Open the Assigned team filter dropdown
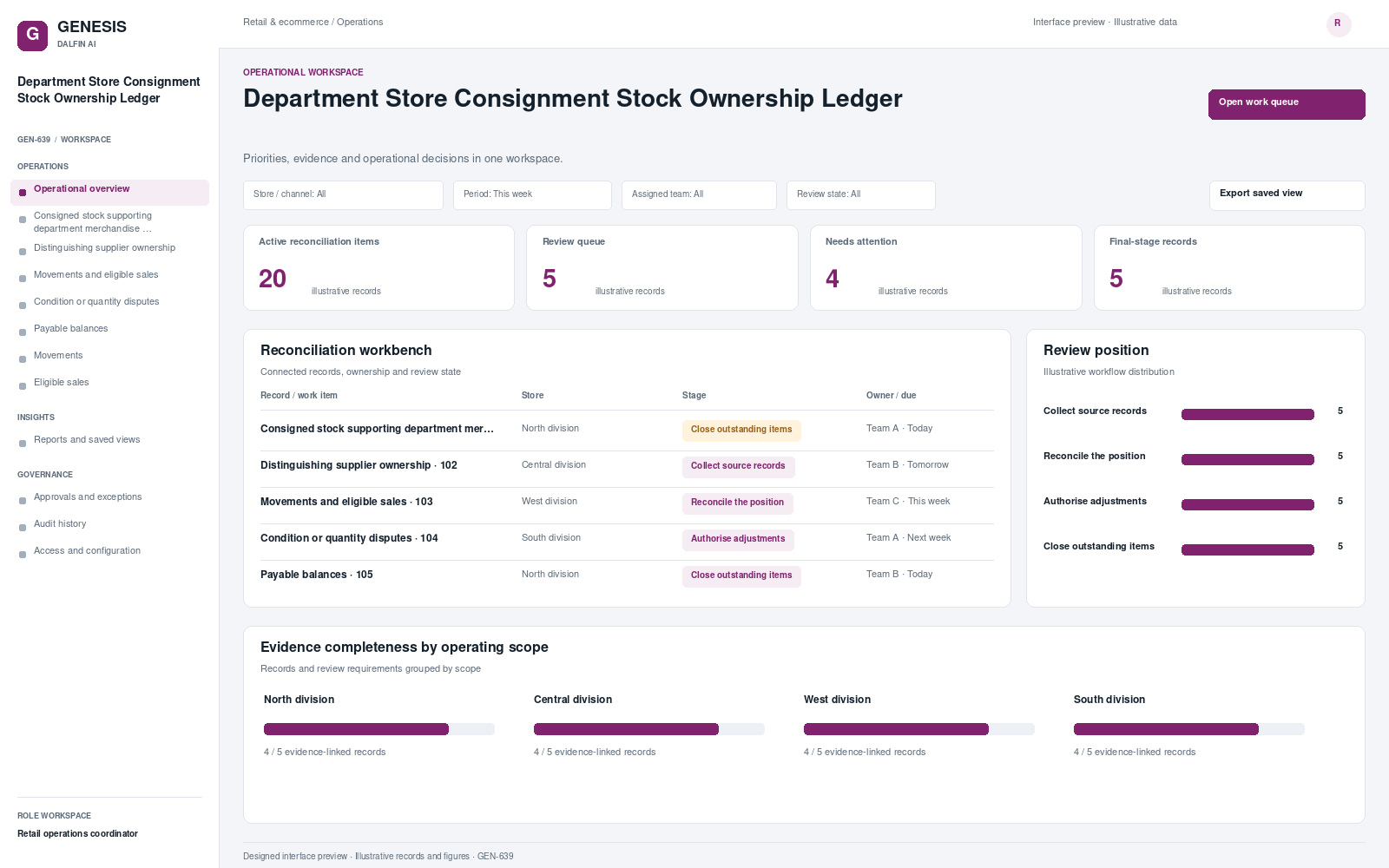 pos(699,195)
